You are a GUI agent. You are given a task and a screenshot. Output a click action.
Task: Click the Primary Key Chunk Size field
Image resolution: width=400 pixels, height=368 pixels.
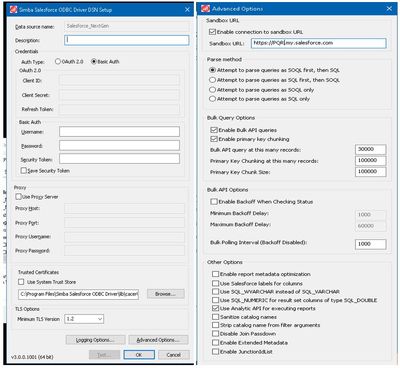[371, 171]
